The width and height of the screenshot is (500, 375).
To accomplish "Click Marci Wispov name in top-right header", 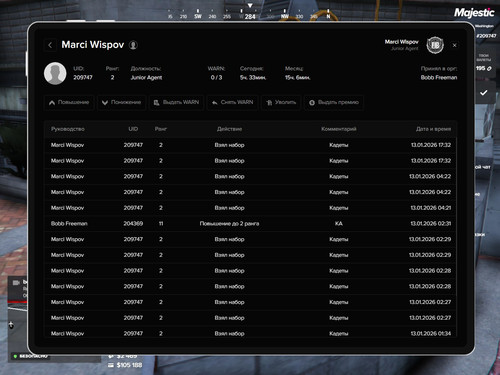I will pyautogui.click(x=401, y=42).
